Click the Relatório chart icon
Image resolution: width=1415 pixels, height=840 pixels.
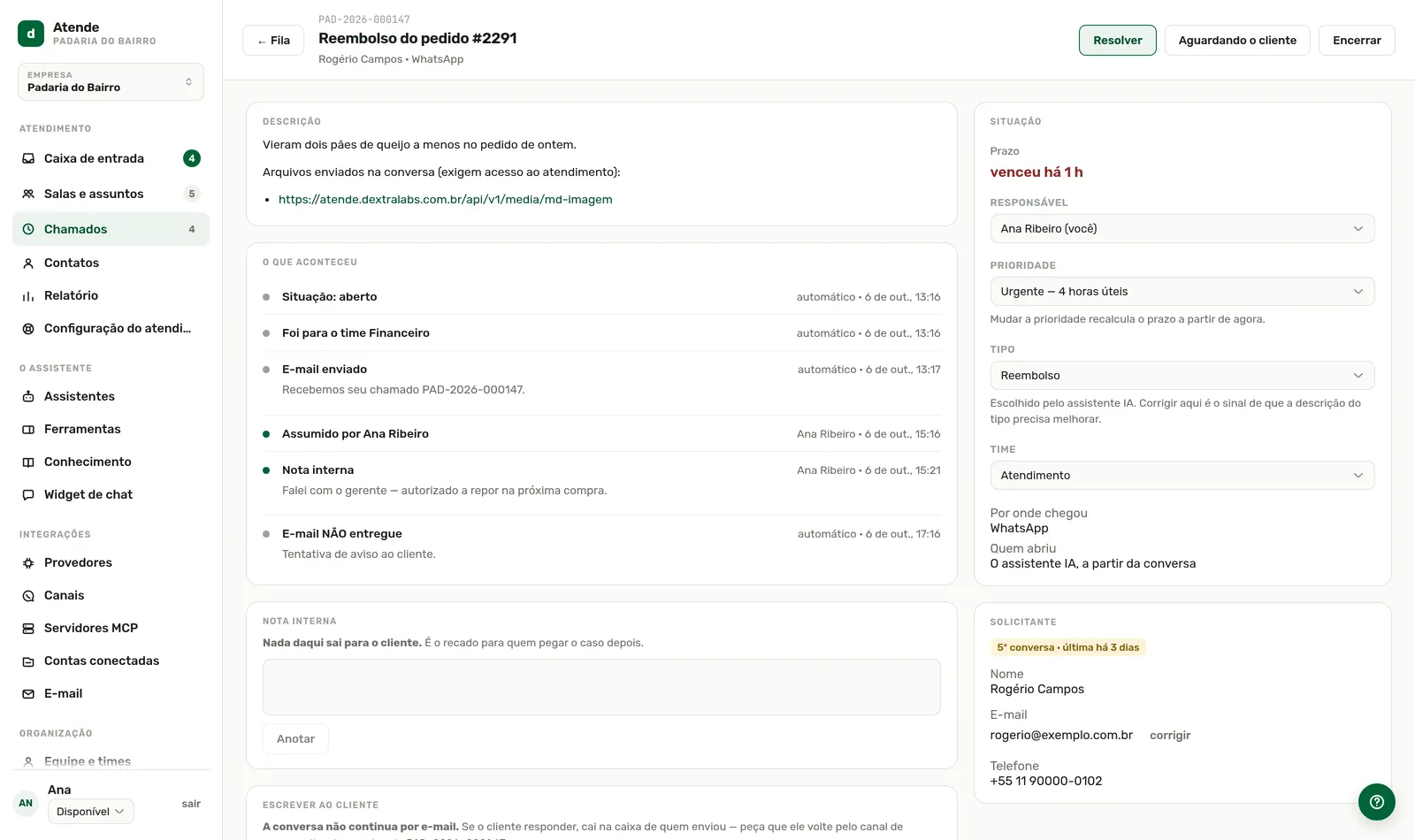click(28, 295)
